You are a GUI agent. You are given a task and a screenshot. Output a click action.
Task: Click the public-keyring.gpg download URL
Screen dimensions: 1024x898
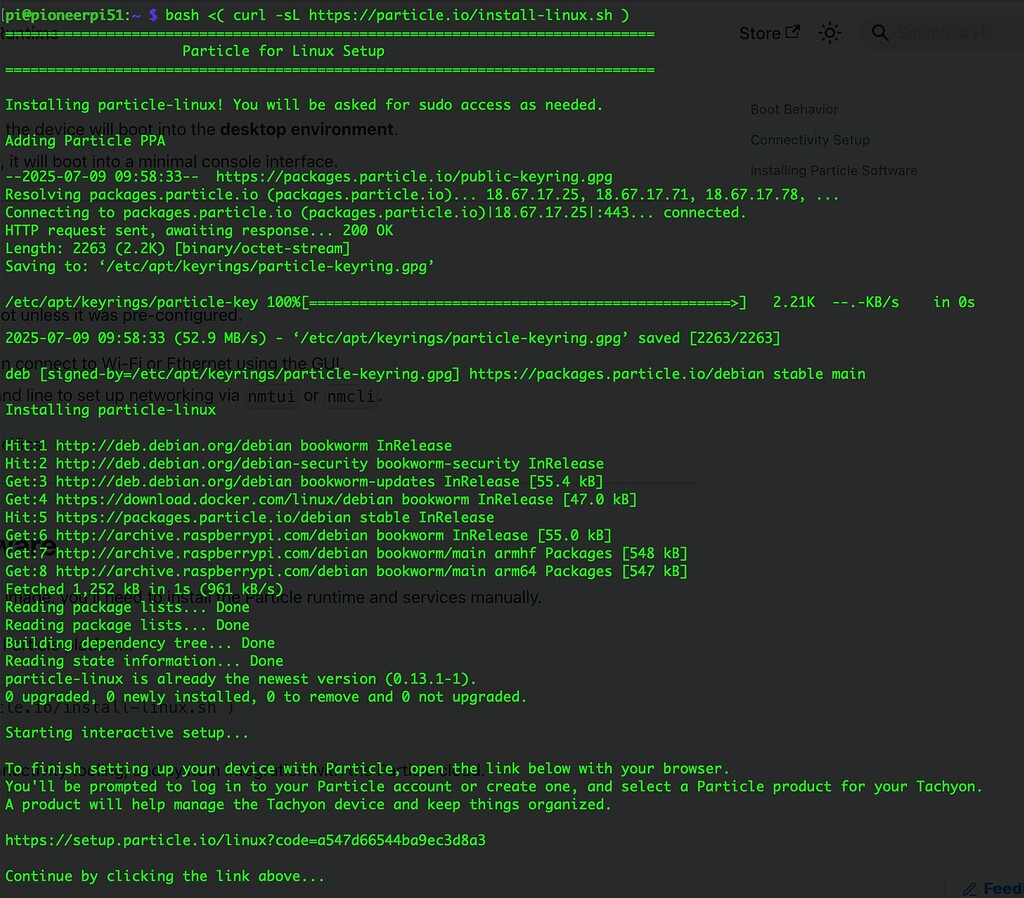(x=418, y=176)
